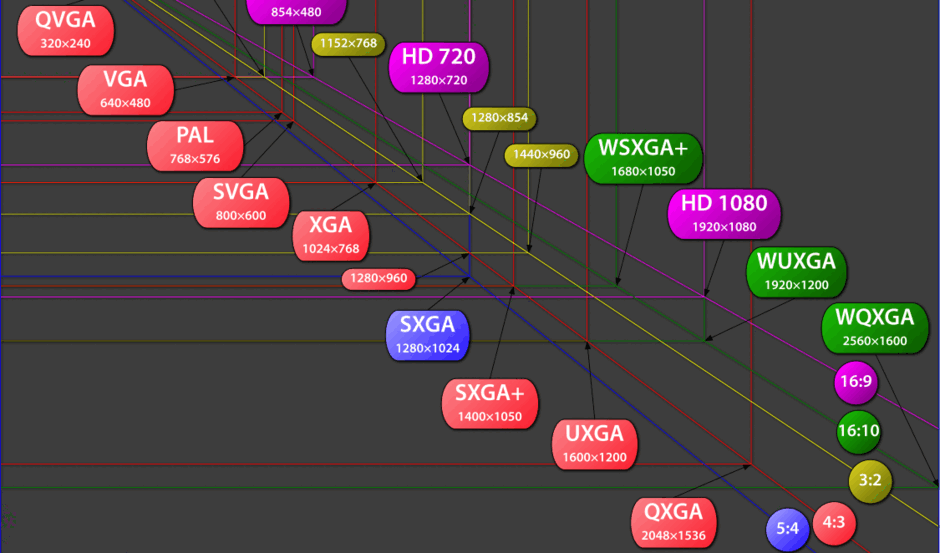Click the 16:10 green ratio circle

(858, 431)
